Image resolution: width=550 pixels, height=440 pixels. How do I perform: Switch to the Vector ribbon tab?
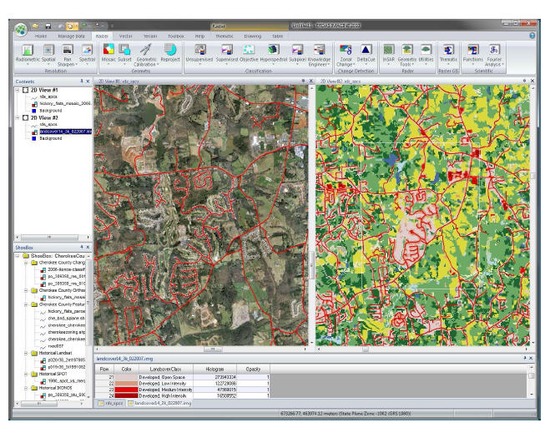click(125, 36)
